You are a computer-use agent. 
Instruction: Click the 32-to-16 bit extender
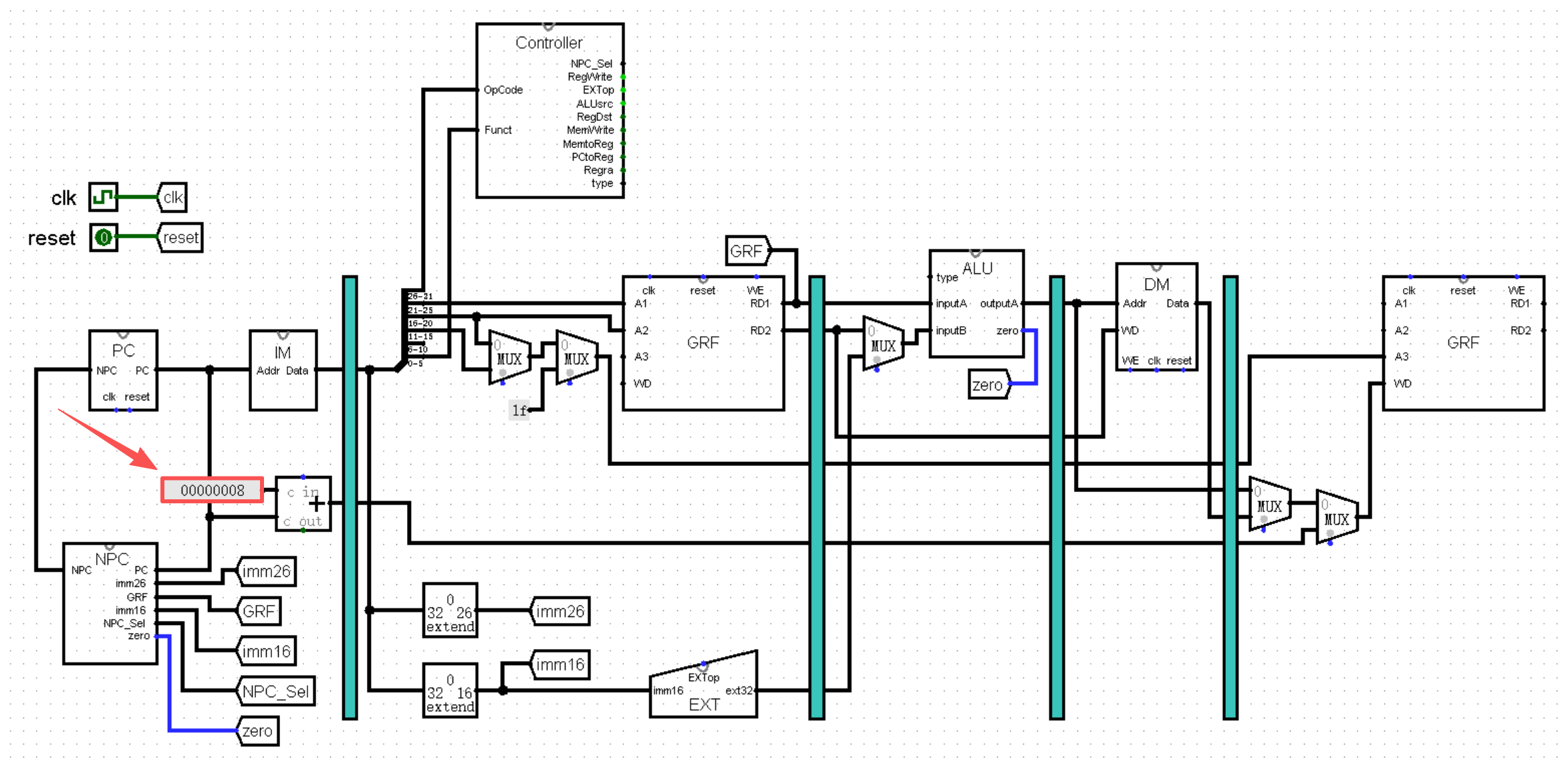450,690
